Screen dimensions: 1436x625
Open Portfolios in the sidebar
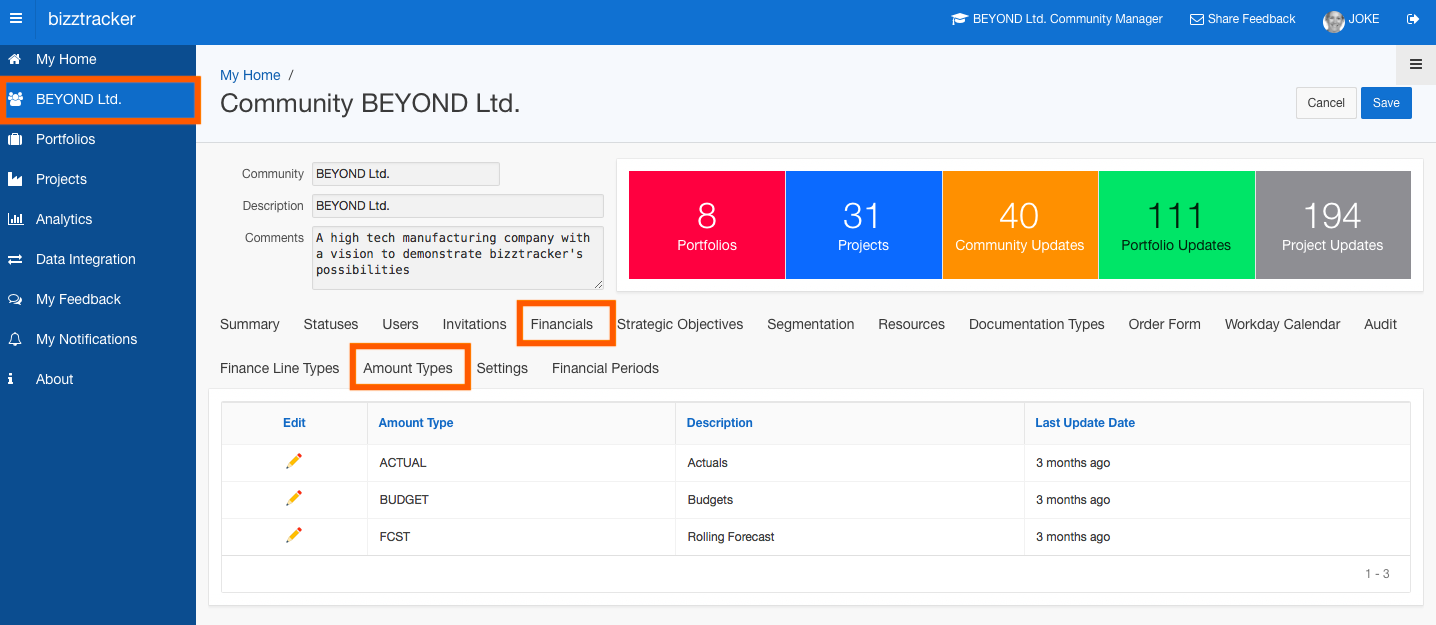click(x=98, y=139)
